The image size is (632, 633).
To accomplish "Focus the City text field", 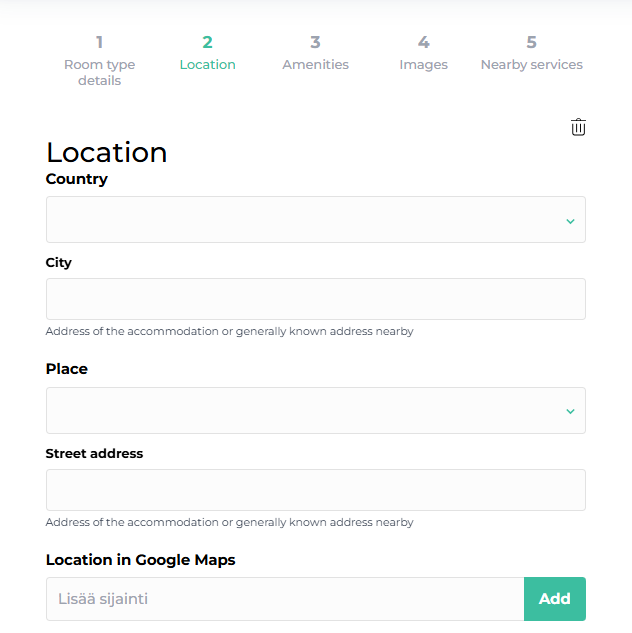I will [315, 299].
